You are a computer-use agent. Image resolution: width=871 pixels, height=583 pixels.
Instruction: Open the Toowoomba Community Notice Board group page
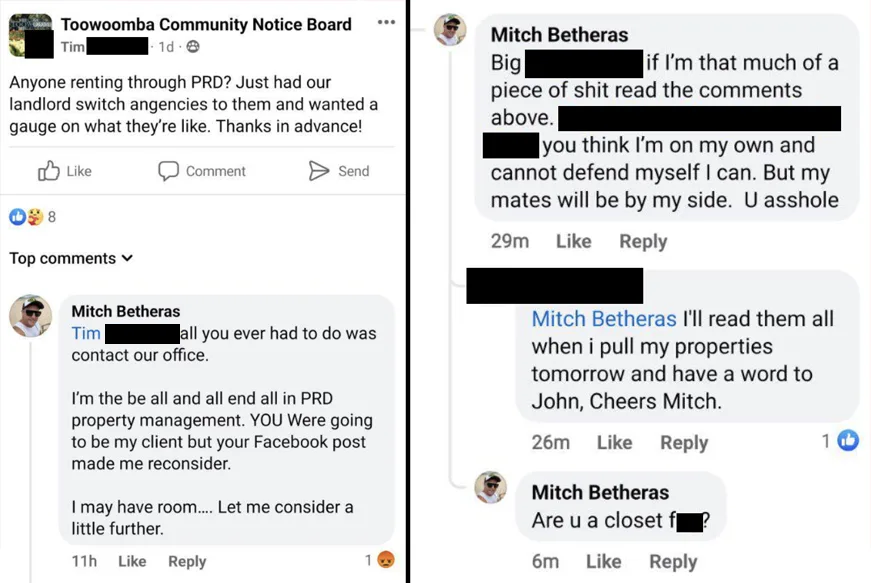[205, 24]
